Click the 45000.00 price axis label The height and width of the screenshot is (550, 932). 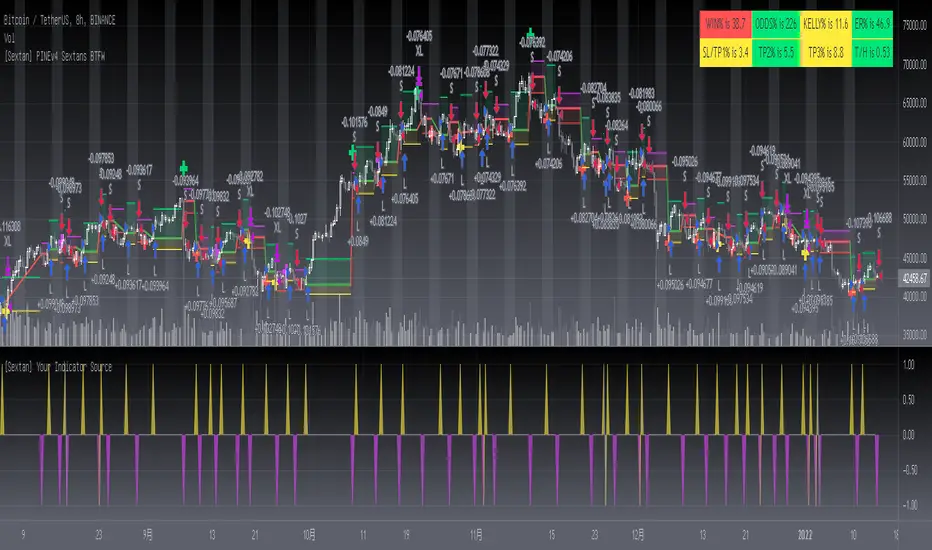pyautogui.click(x=914, y=258)
